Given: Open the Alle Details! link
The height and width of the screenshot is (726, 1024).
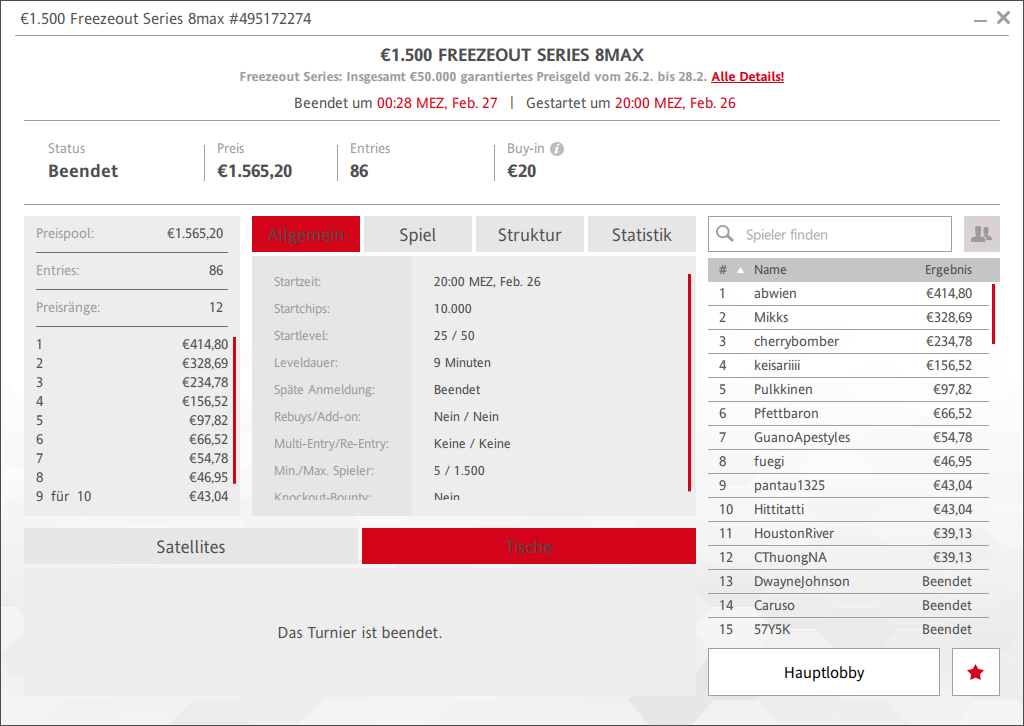Looking at the screenshot, I should (x=748, y=76).
